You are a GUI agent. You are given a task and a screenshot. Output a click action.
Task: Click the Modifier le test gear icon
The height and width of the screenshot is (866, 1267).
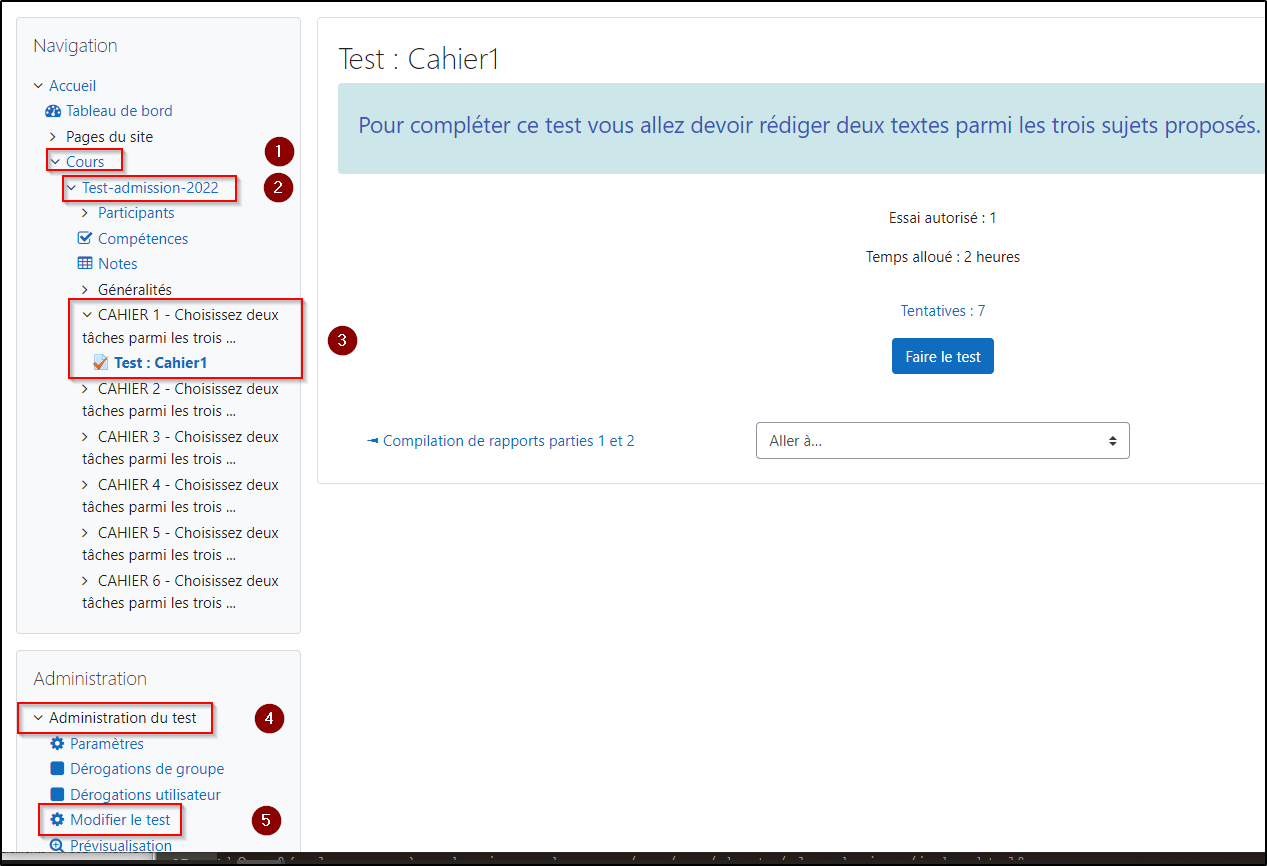click(x=57, y=820)
